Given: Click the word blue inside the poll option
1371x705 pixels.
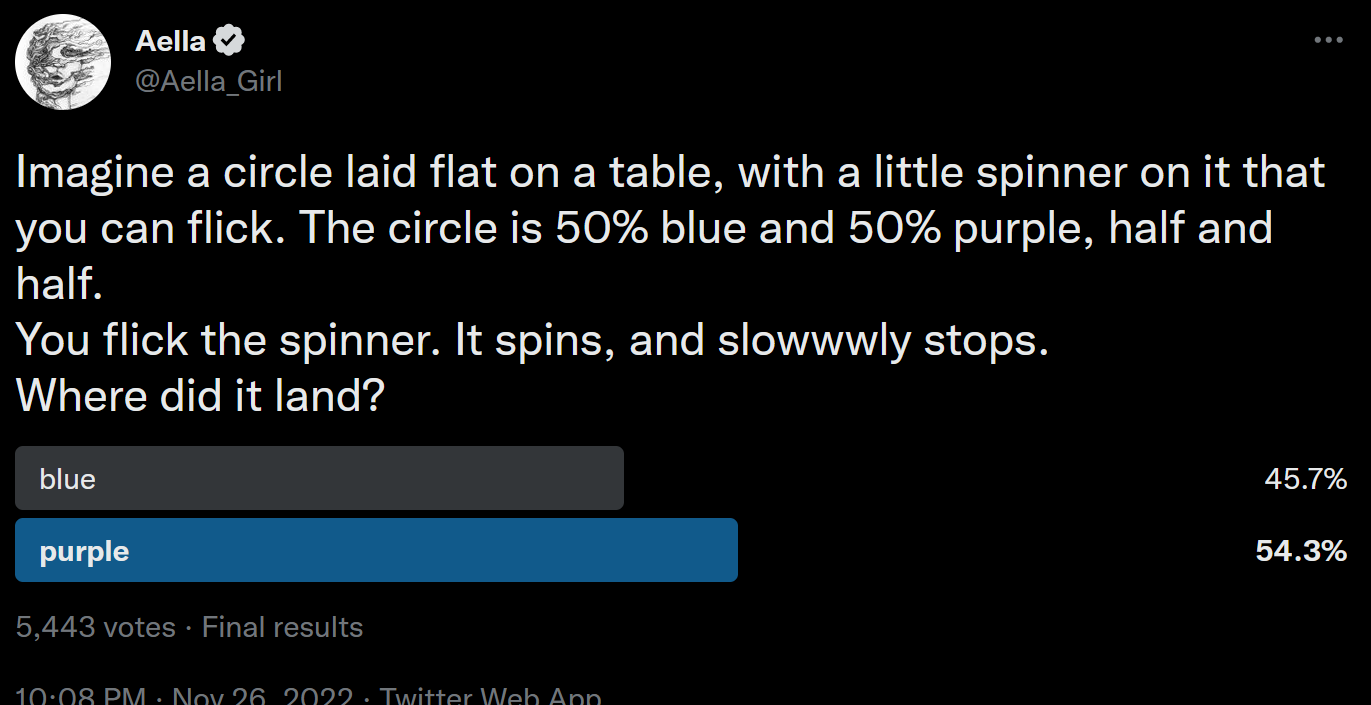Looking at the screenshot, I should point(67,479).
